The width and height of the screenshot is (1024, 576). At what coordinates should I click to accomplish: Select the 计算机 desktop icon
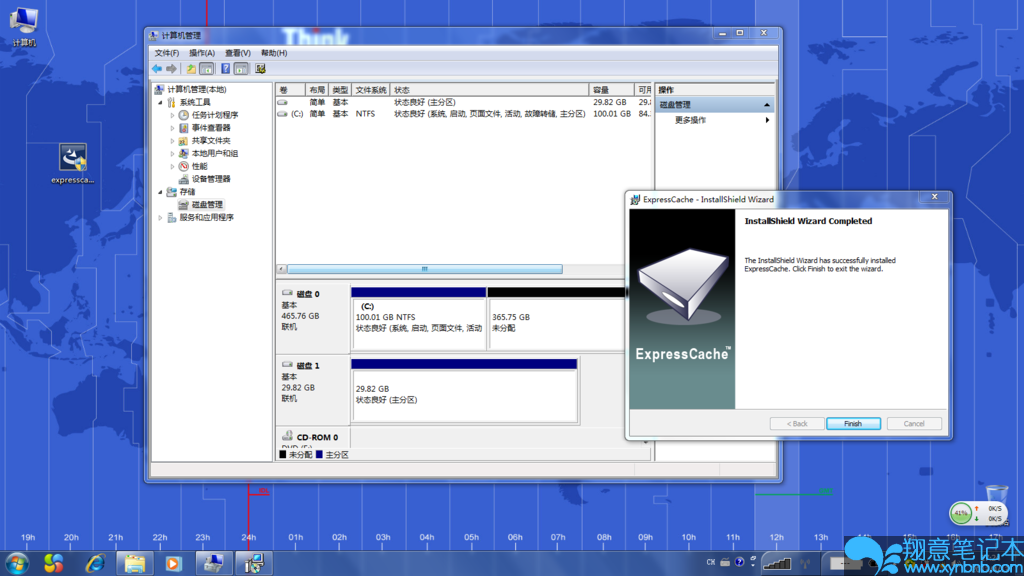(x=24, y=27)
